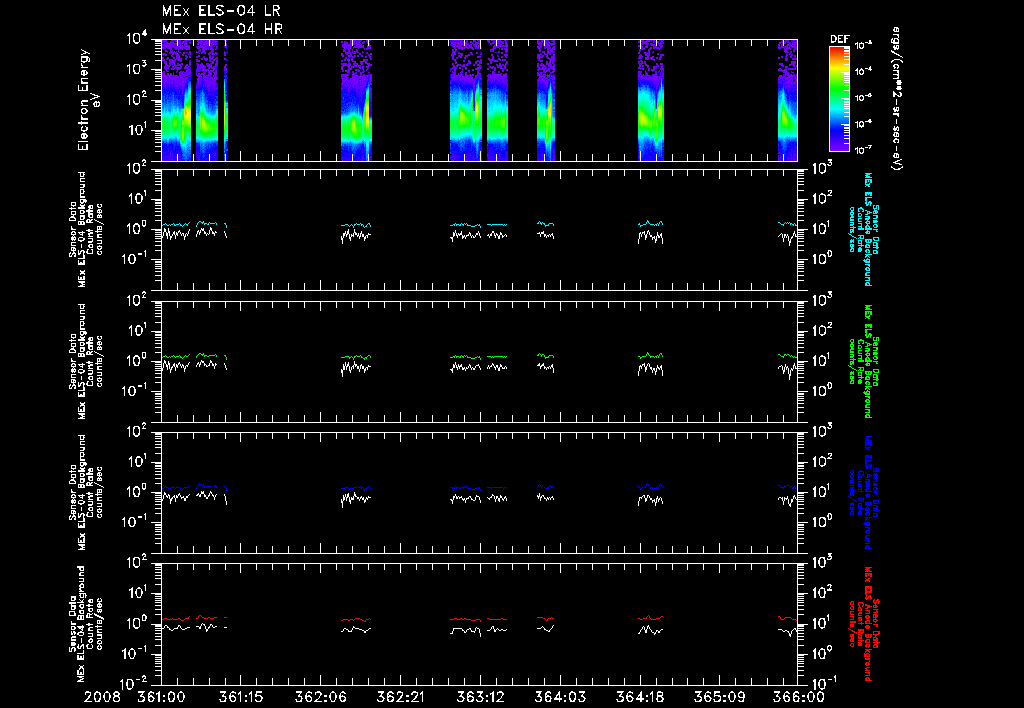Click the 10^-3 tick on the color bar

[863, 46]
